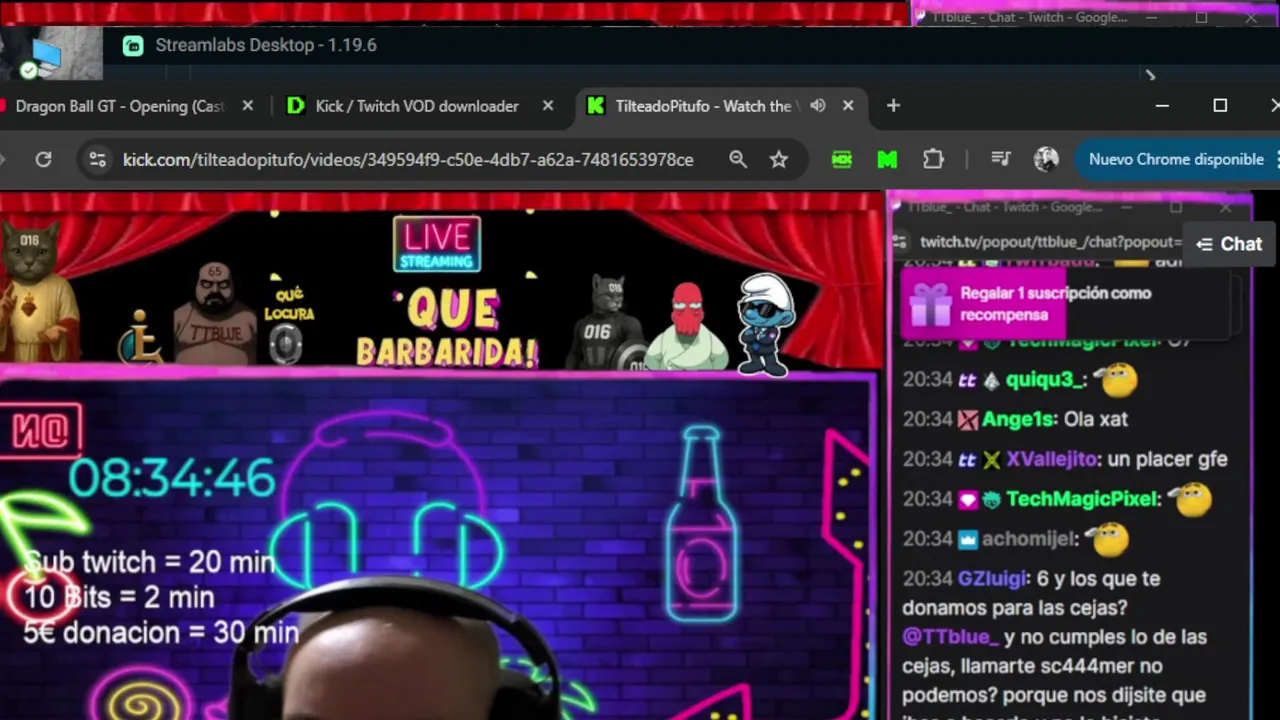Screen dimensions: 1280x720
Task: Click 'Ola xat' chat message
Action: [1096, 419]
